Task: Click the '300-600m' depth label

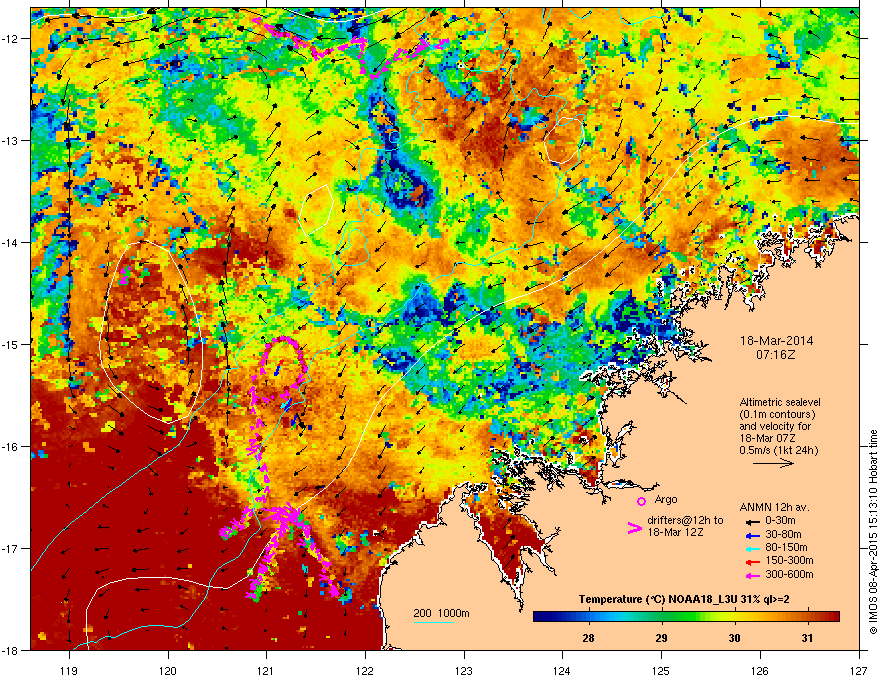Action: [x=789, y=574]
